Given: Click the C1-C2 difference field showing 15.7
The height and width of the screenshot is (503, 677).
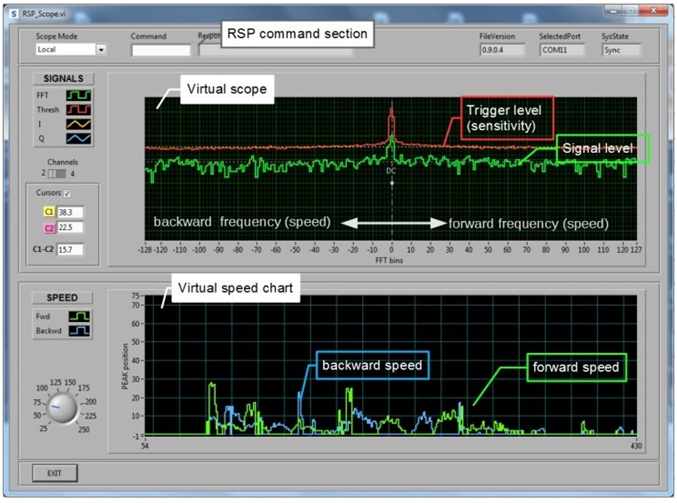Looking at the screenshot, I should tap(70, 249).
